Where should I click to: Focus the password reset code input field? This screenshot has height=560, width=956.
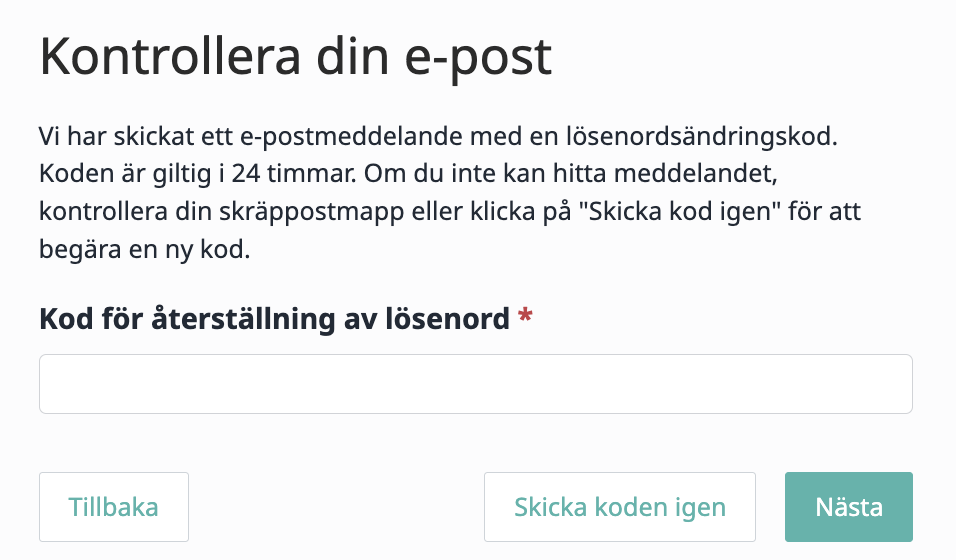476,384
